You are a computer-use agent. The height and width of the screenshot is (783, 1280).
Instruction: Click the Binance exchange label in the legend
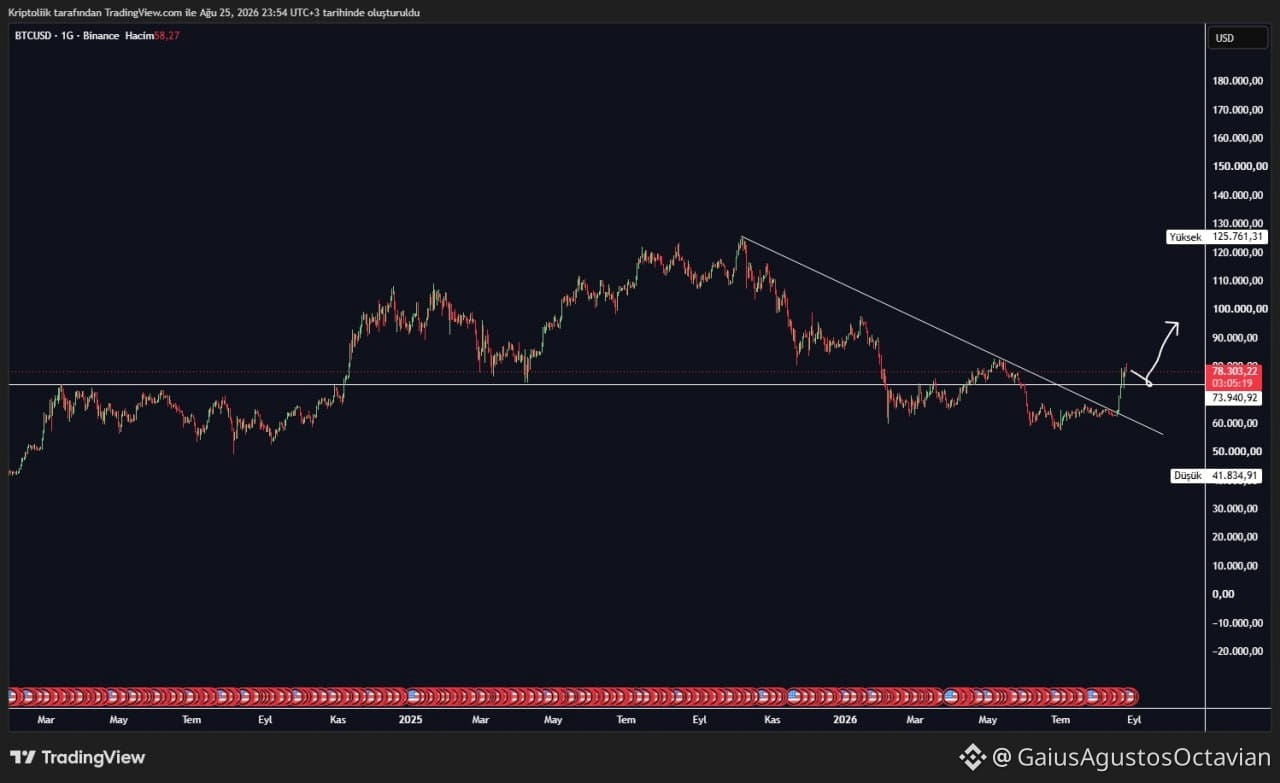pyautogui.click(x=100, y=36)
